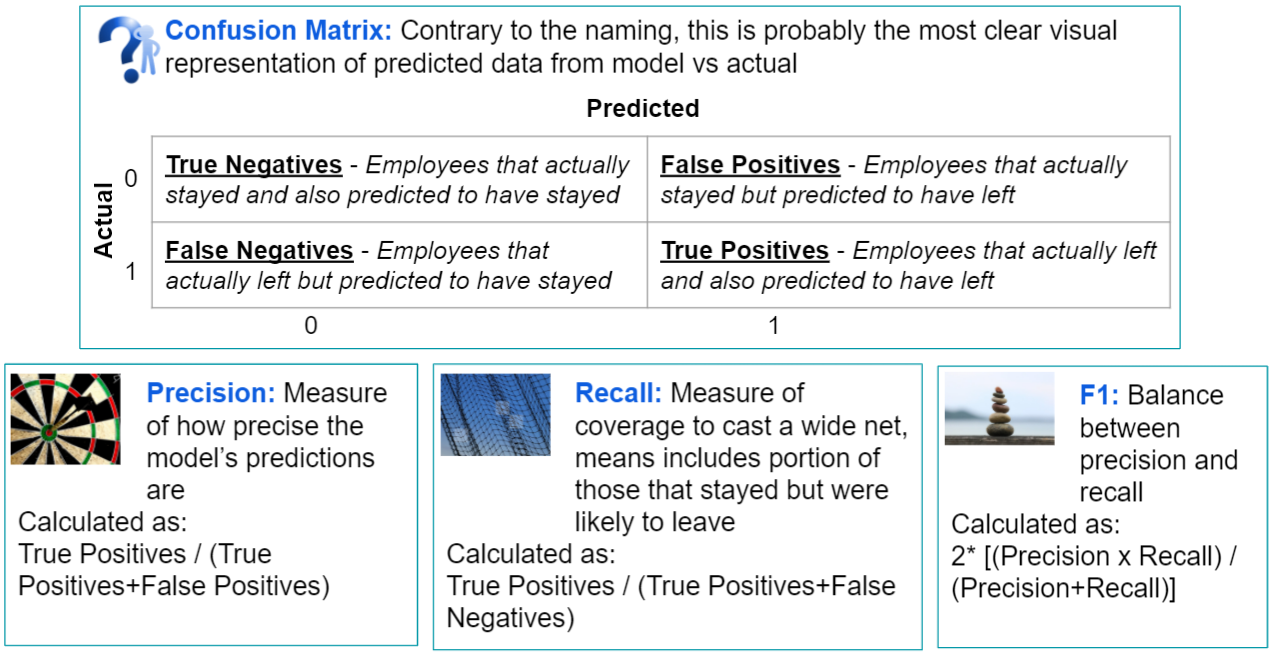Viewport: 1272px width, 653px height.
Task: Select the False Negatives cell title
Action: 259,250
